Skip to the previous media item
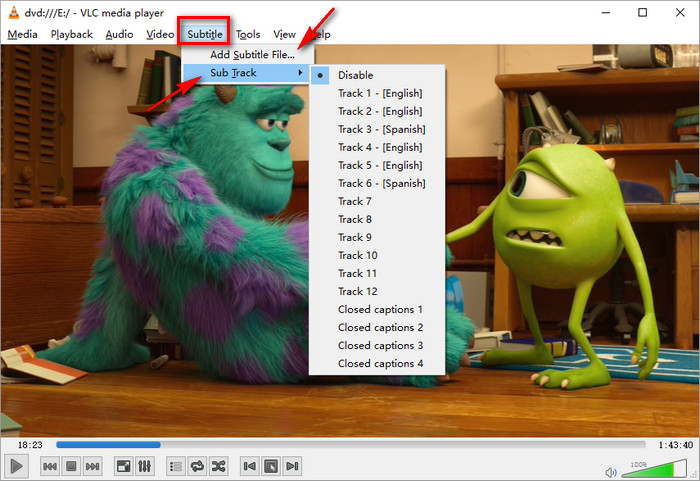This screenshot has width=700, height=481. (x=50, y=466)
